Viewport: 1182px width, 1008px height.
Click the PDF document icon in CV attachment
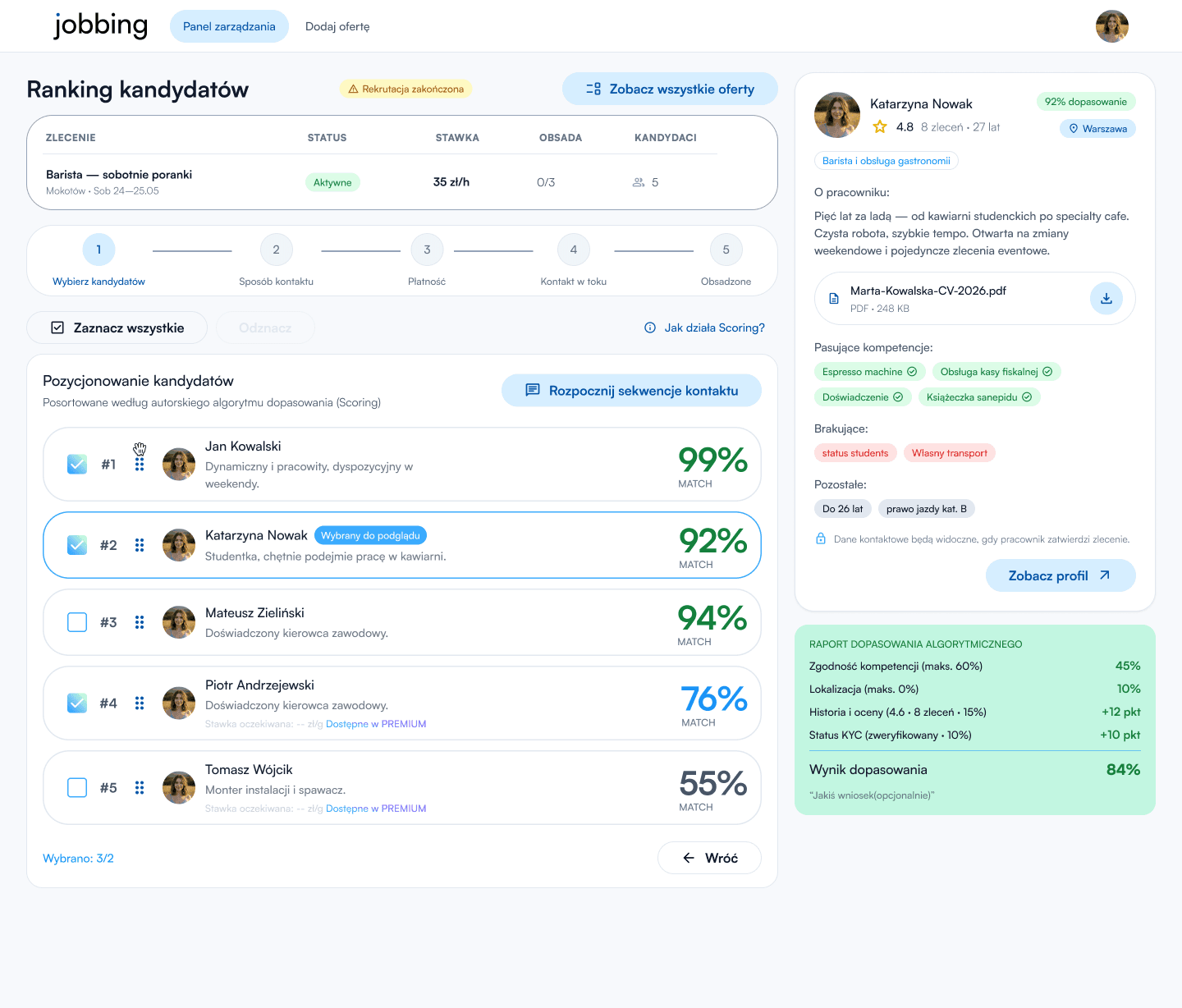[834, 299]
